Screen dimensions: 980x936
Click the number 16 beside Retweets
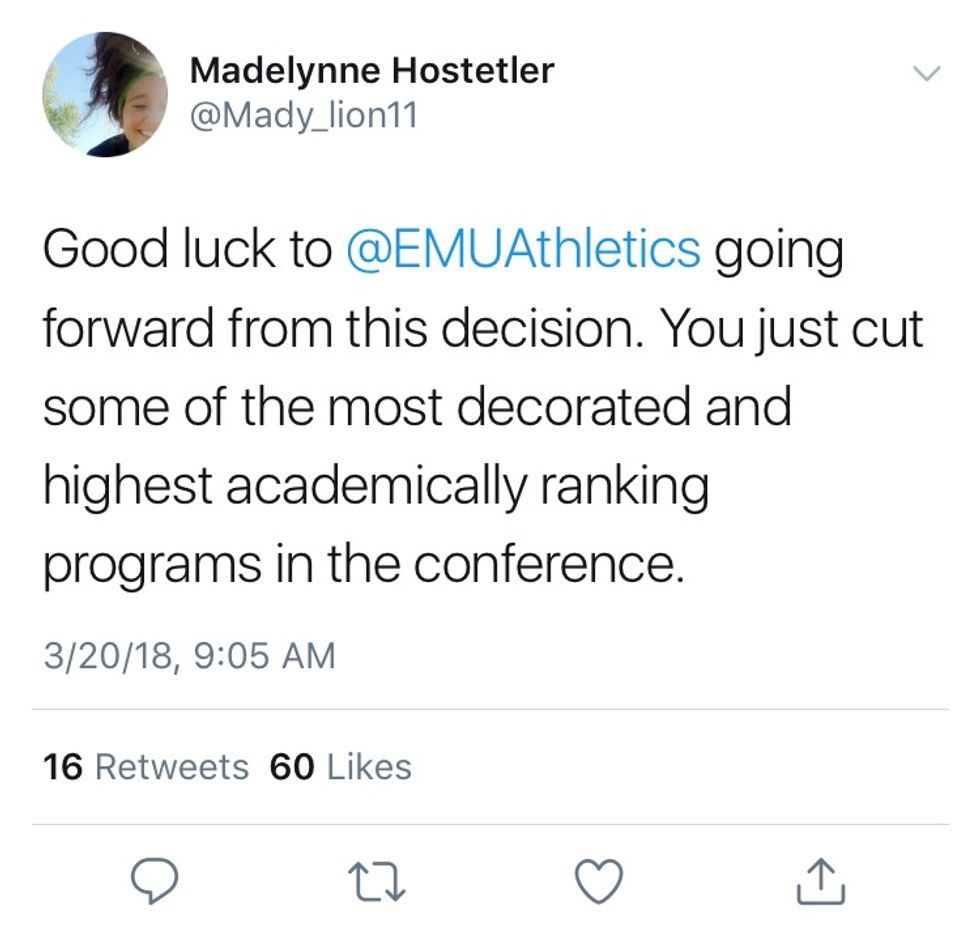[62, 767]
